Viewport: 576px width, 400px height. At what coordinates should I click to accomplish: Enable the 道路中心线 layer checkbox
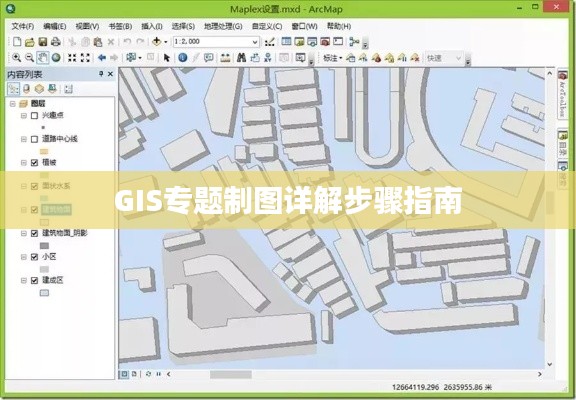click(34, 139)
